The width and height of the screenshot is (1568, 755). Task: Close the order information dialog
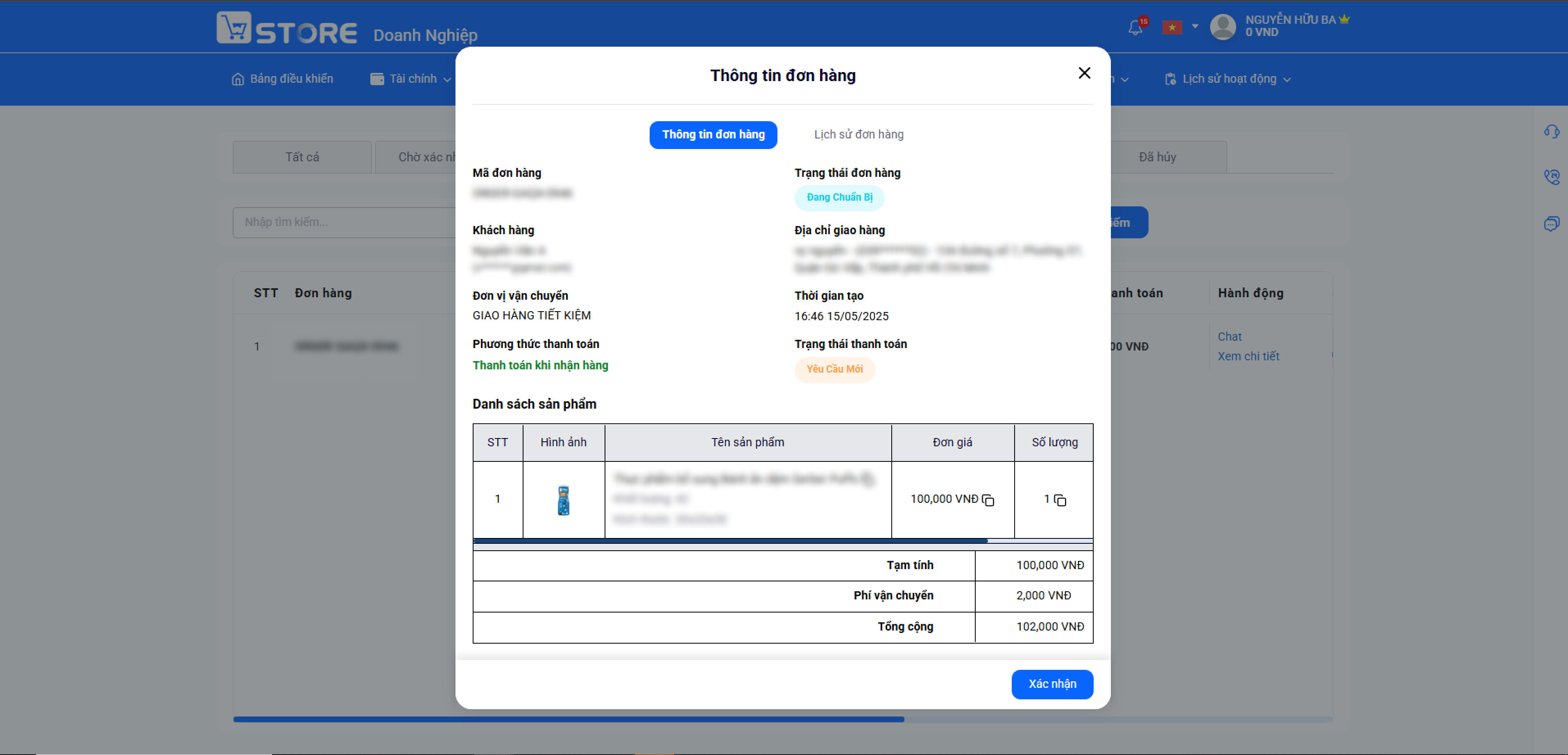pos(1084,73)
